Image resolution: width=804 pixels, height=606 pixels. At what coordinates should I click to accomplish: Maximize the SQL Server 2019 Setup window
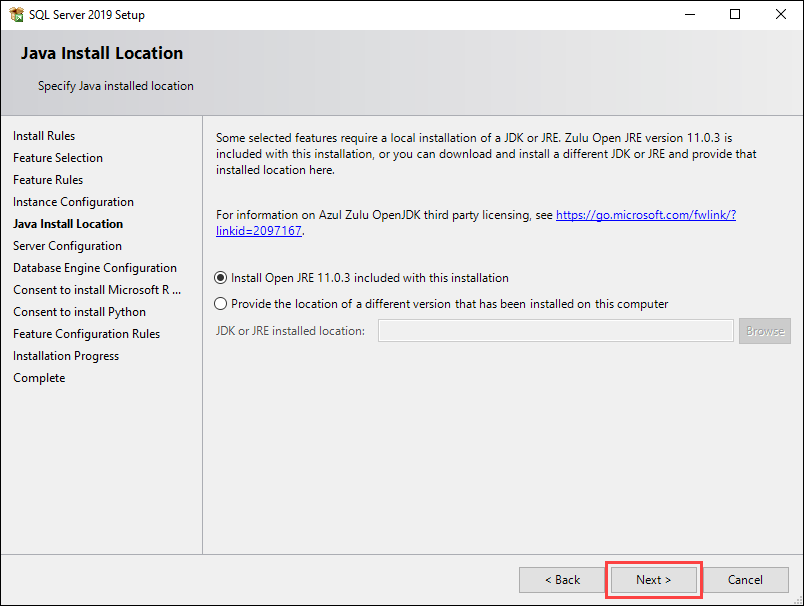coord(735,14)
